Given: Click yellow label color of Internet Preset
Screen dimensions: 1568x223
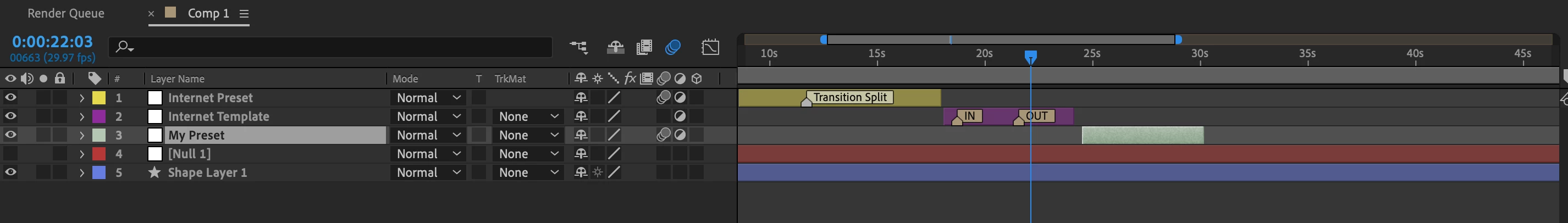Looking at the screenshot, I should click(x=98, y=97).
